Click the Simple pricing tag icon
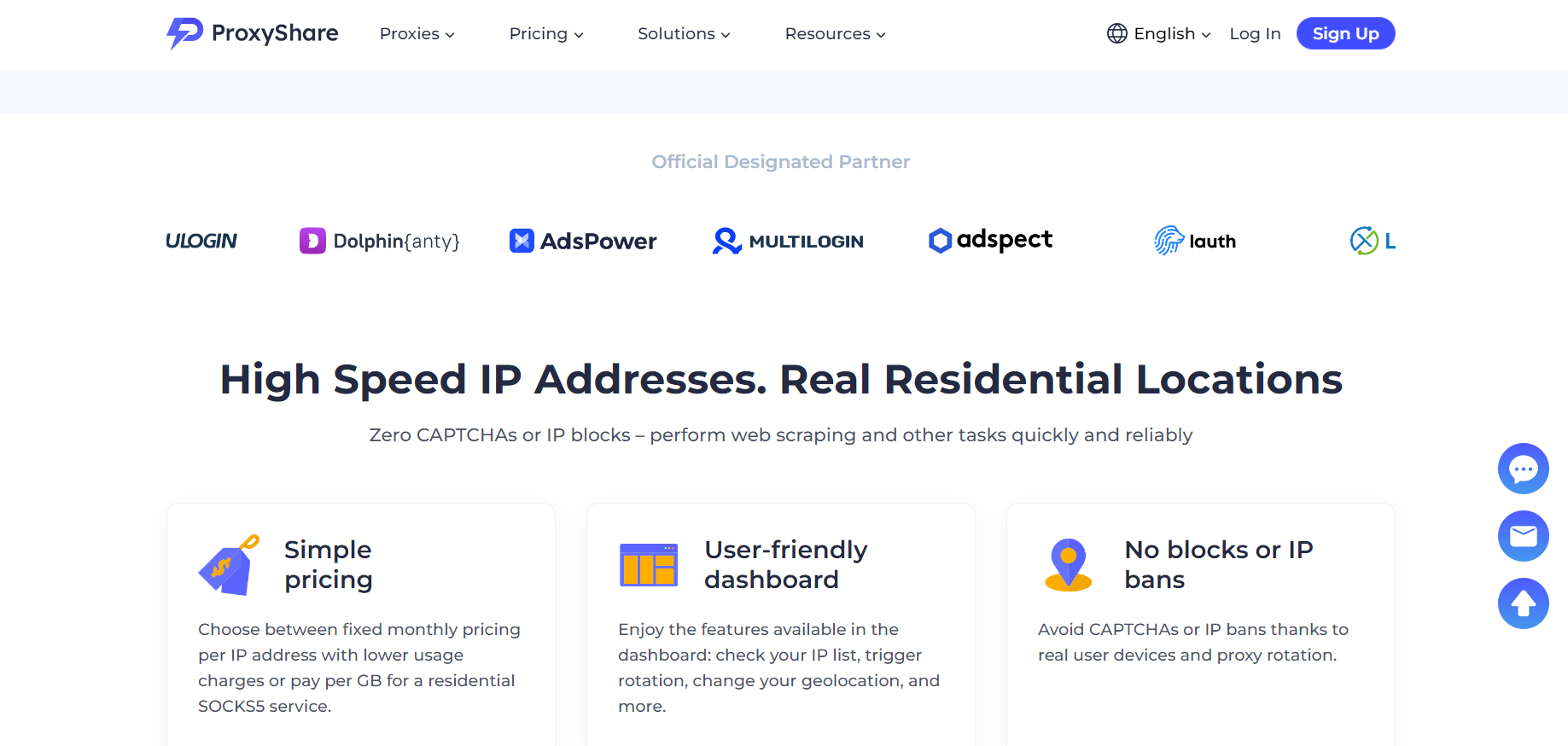This screenshot has height=746, width=1568. pyautogui.click(x=228, y=565)
